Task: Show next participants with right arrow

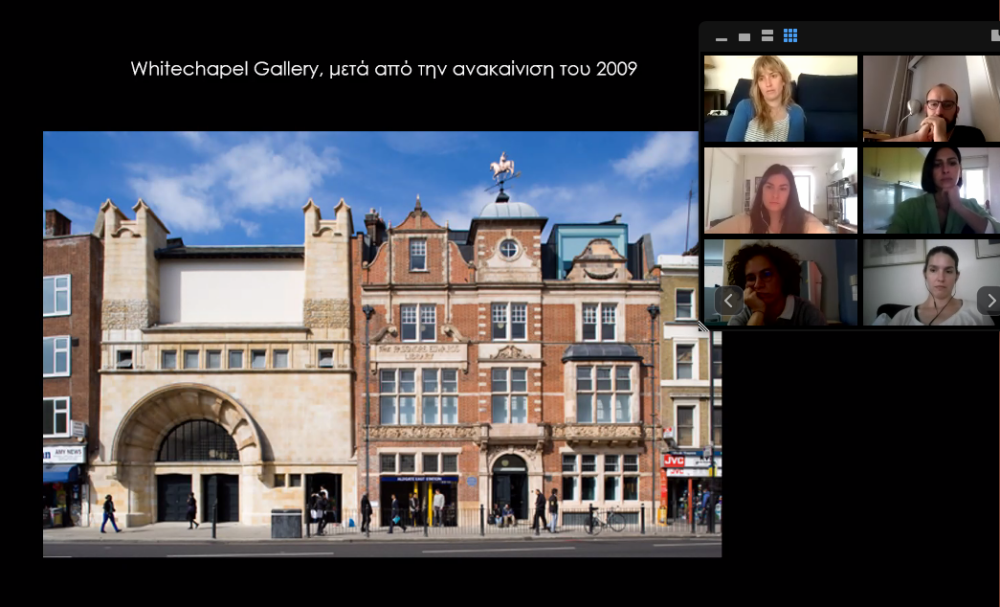Action: (989, 300)
